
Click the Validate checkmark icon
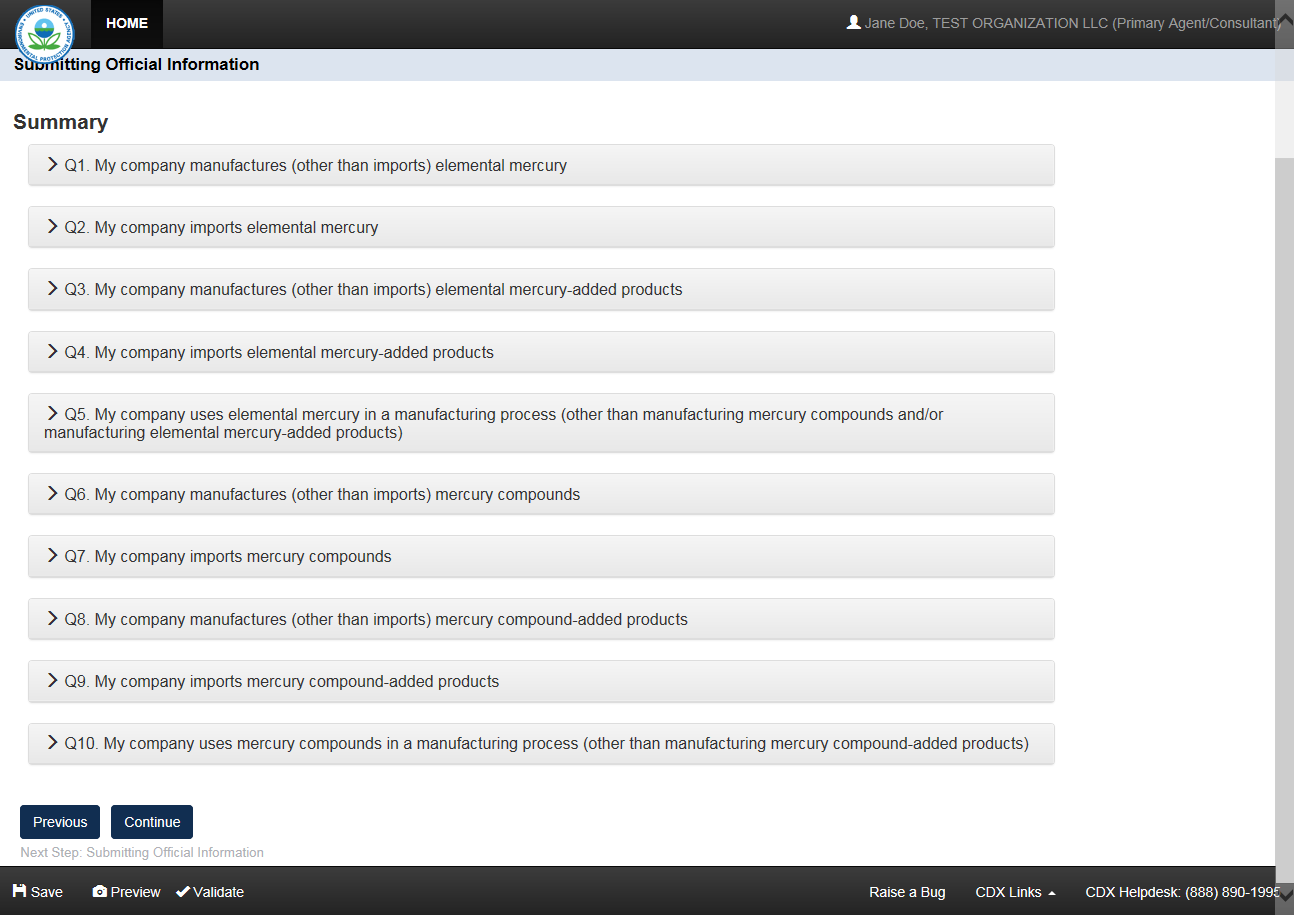(x=183, y=891)
